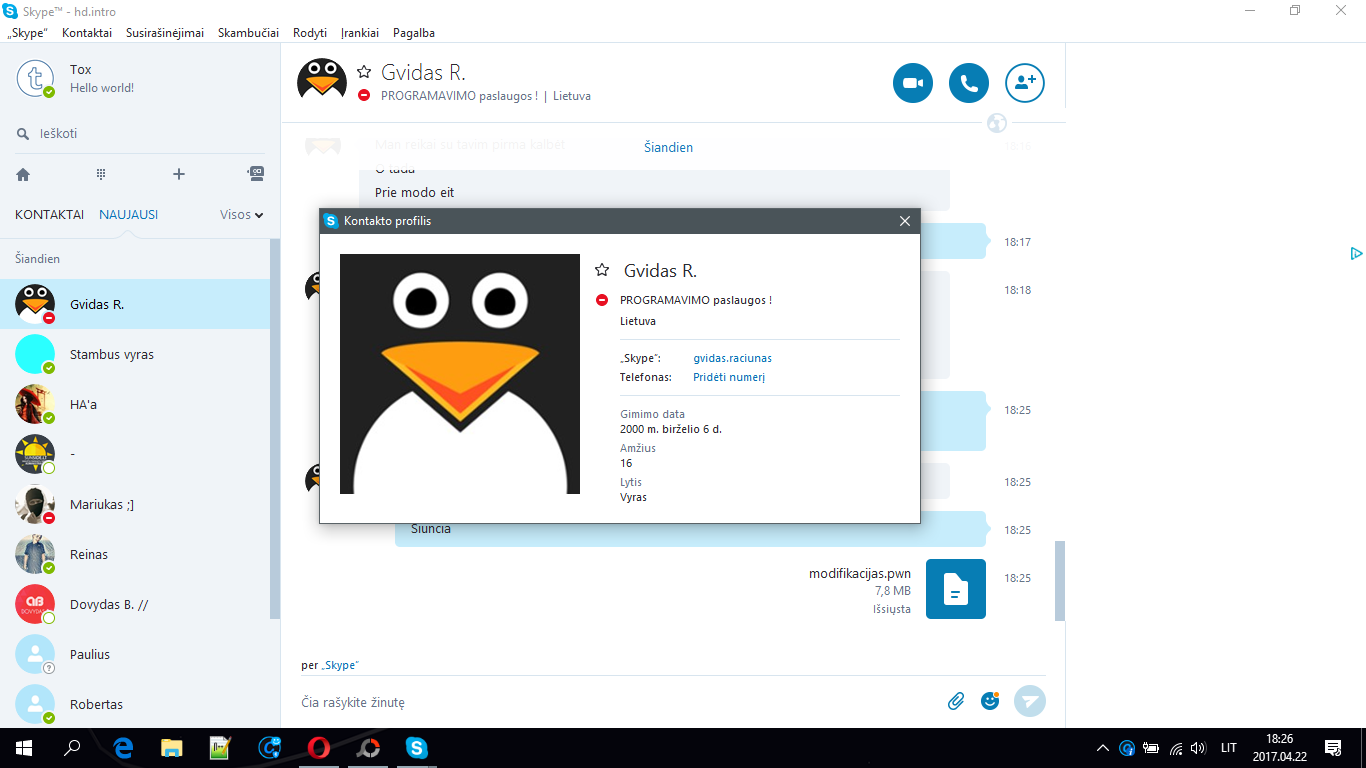Open File Explorer from the taskbar
Screen dimensions: 1366x768
coord(172,747)
